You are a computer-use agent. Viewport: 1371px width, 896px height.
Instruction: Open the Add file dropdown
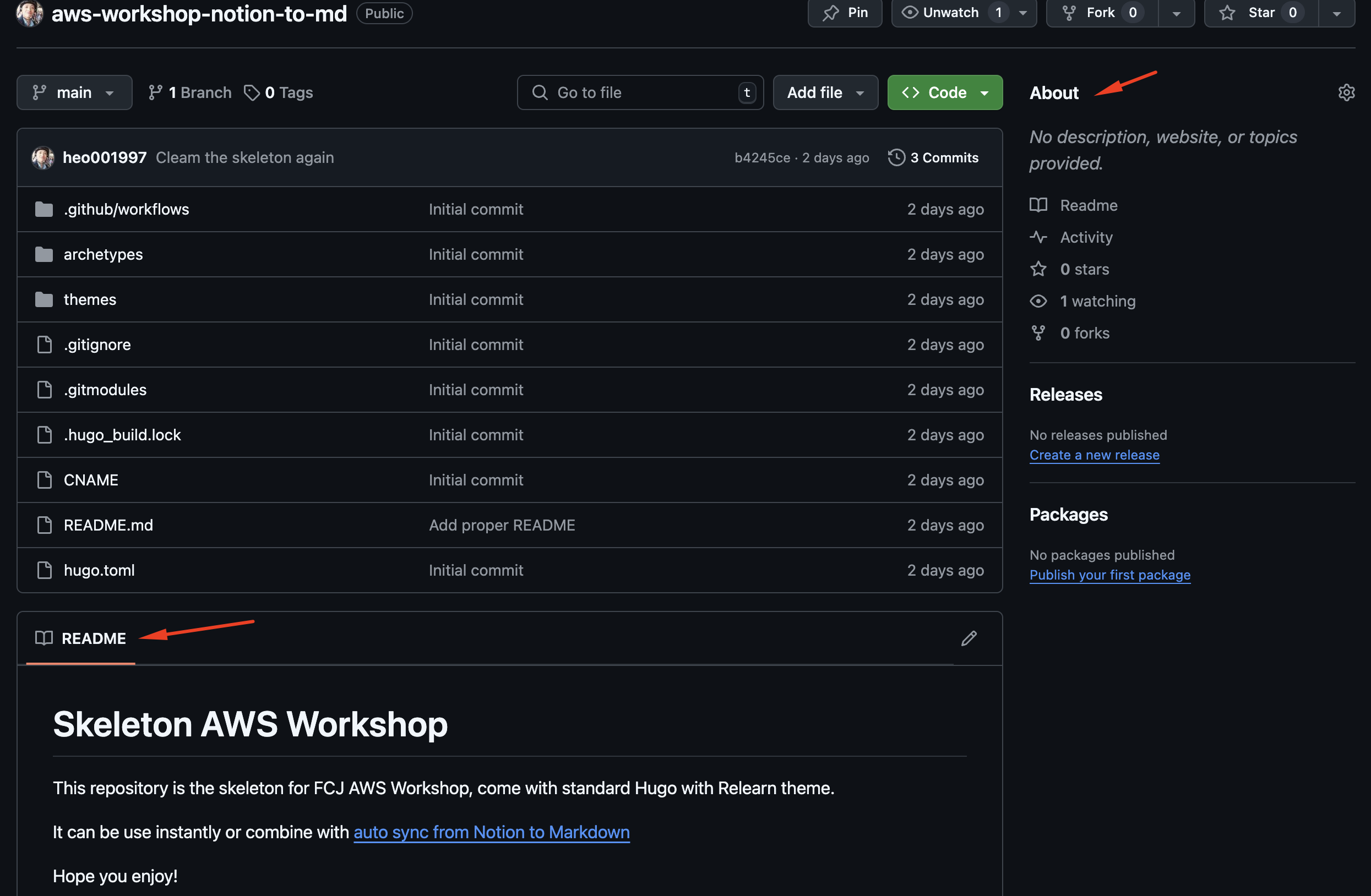(x=825, y=92)
